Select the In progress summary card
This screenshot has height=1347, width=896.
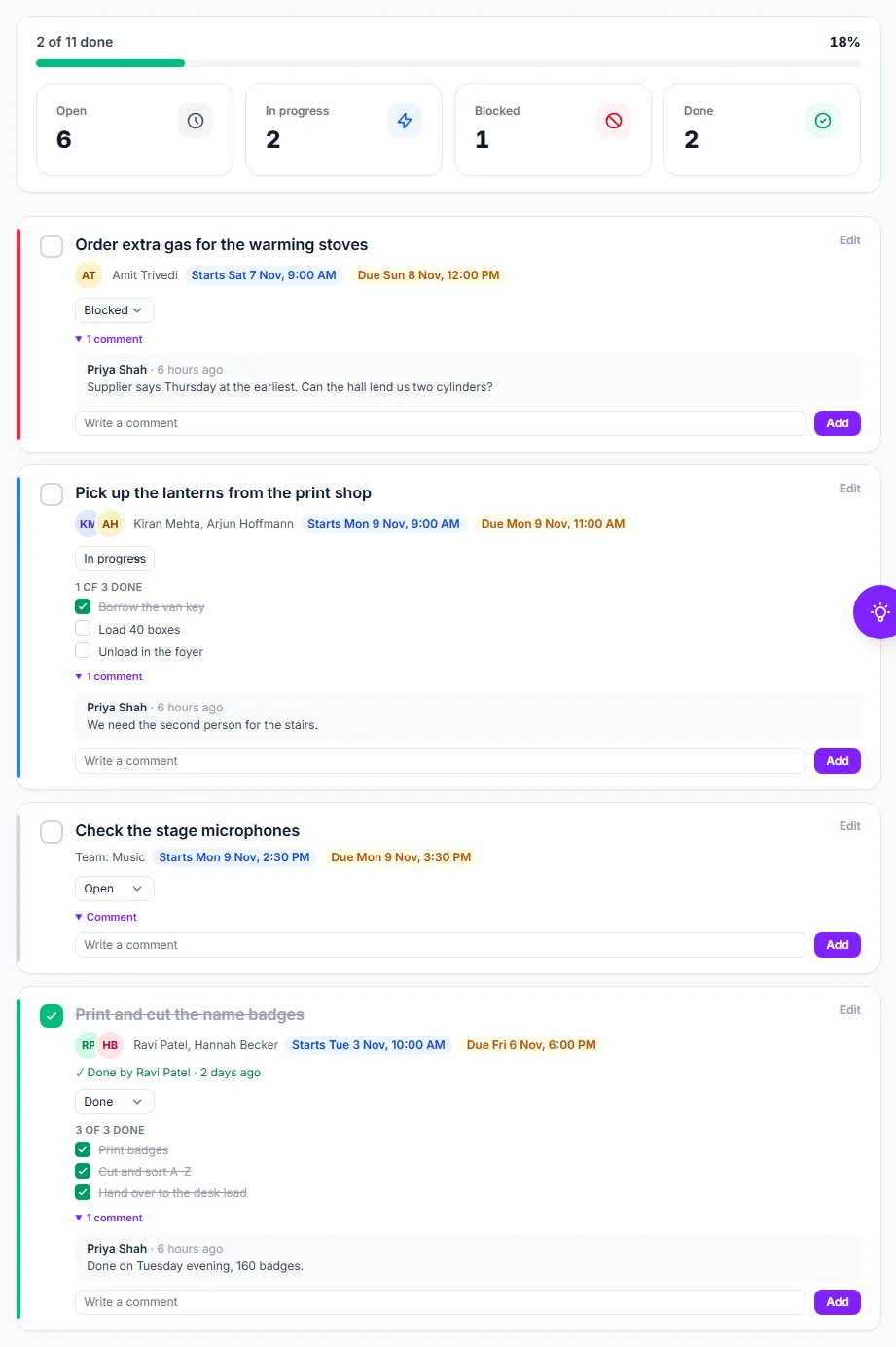point(344,129)
